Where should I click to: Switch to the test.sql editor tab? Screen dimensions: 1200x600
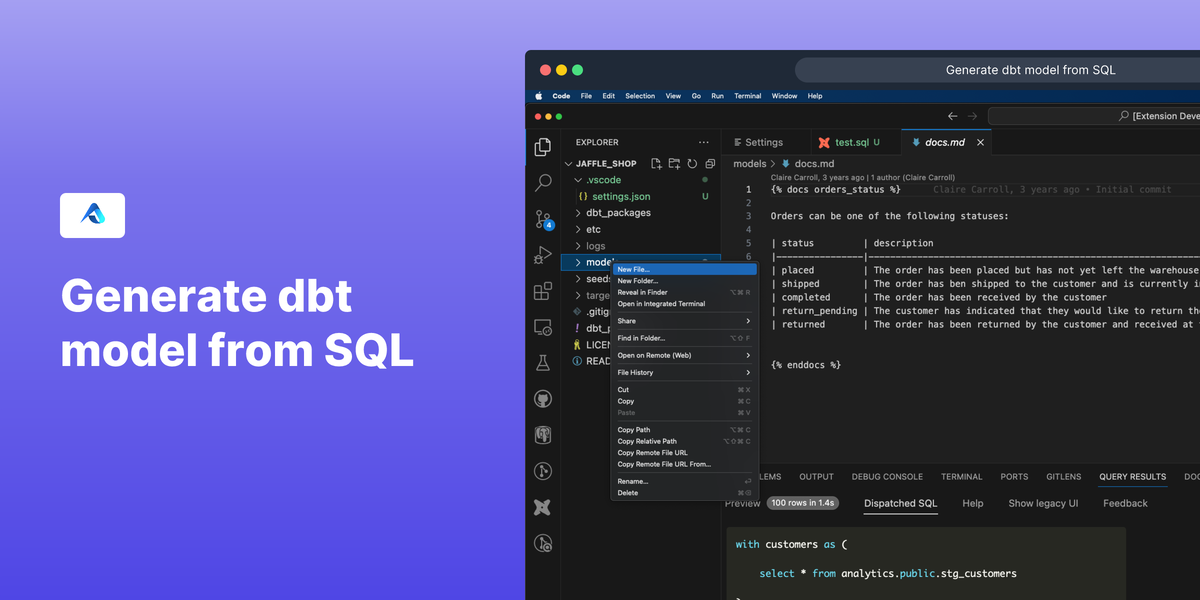[851, 142]
